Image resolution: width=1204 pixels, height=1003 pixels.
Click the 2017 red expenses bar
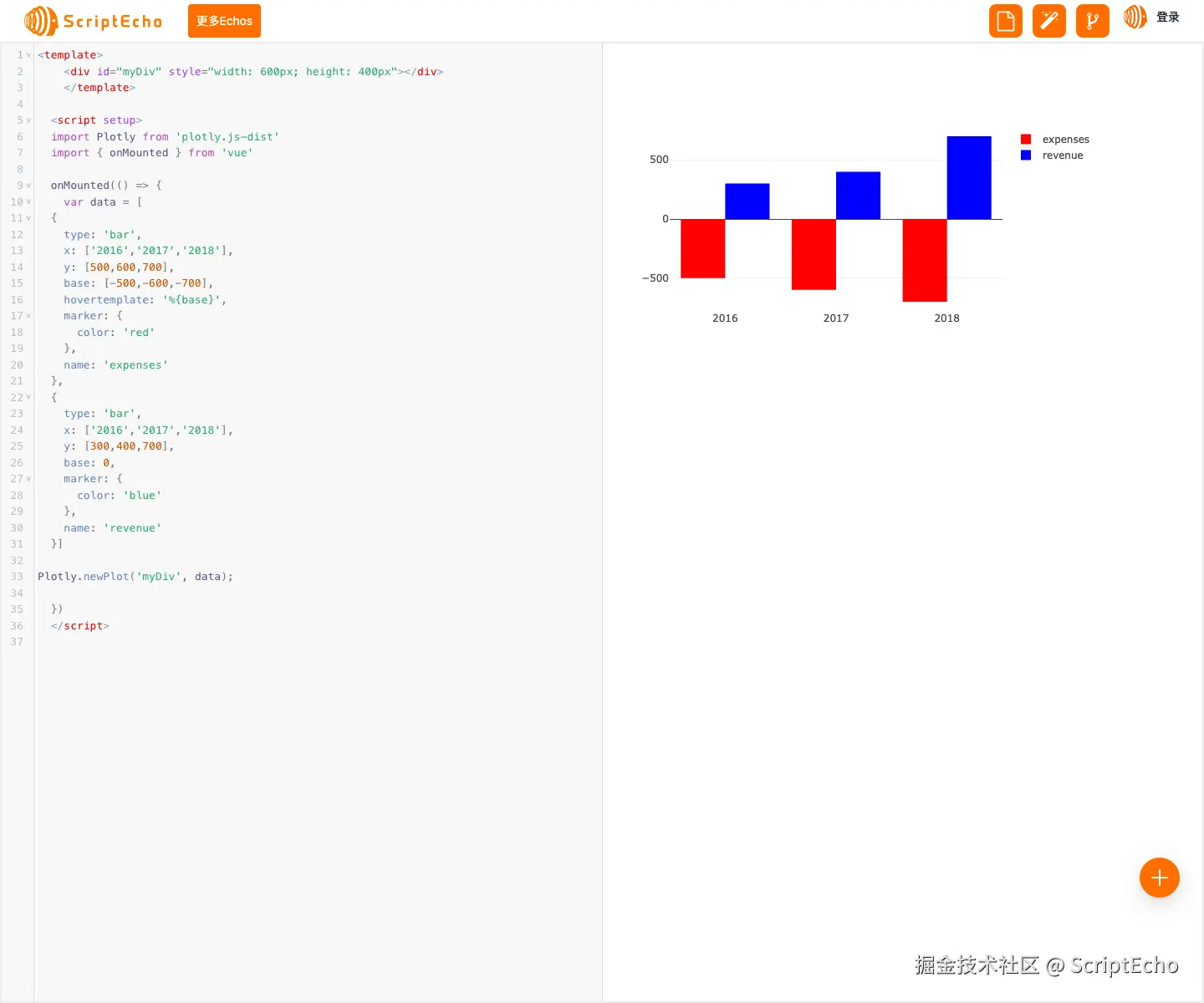[814, 254]
